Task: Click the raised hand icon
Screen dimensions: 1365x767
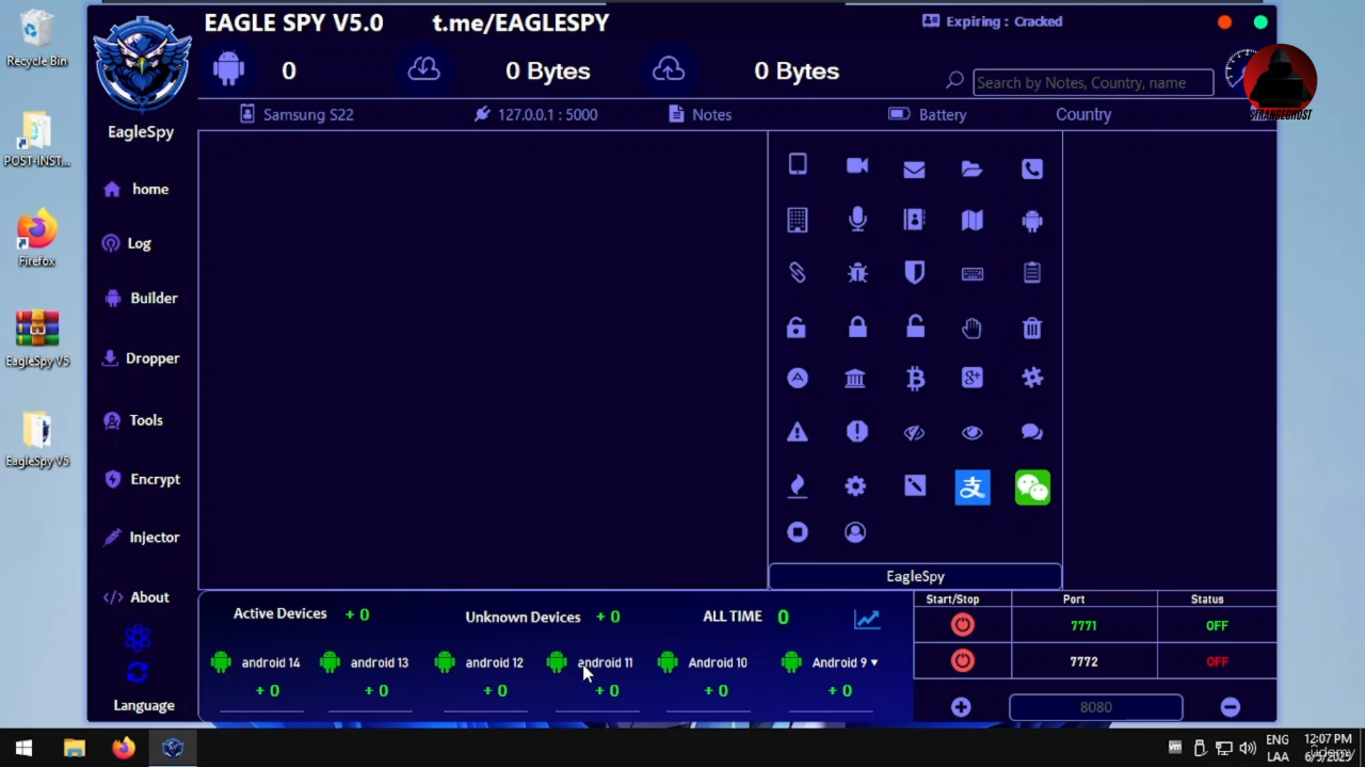Action: 972,327
